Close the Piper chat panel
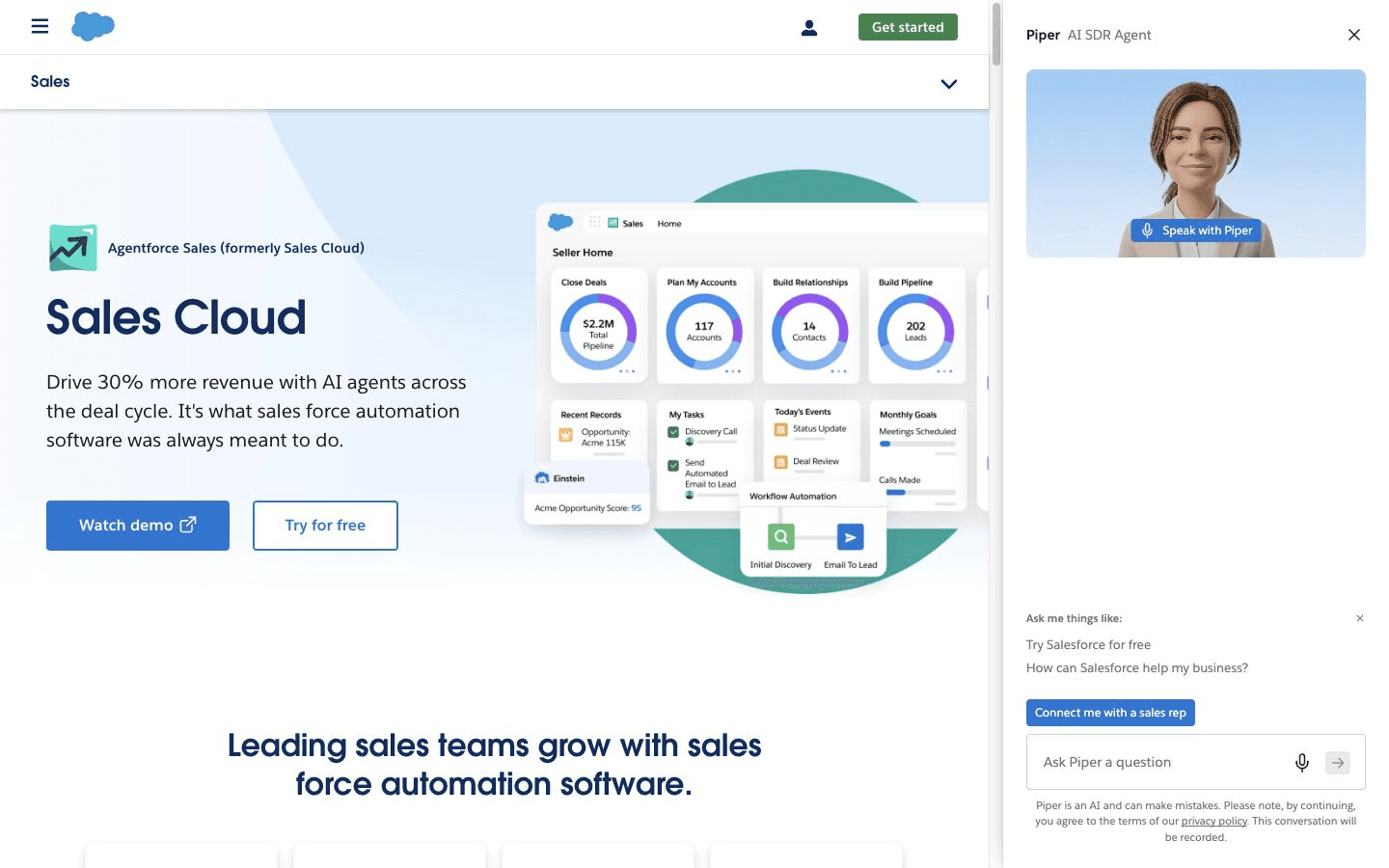This screenshot has width=1389, height=868. (x=1354, y=35)
